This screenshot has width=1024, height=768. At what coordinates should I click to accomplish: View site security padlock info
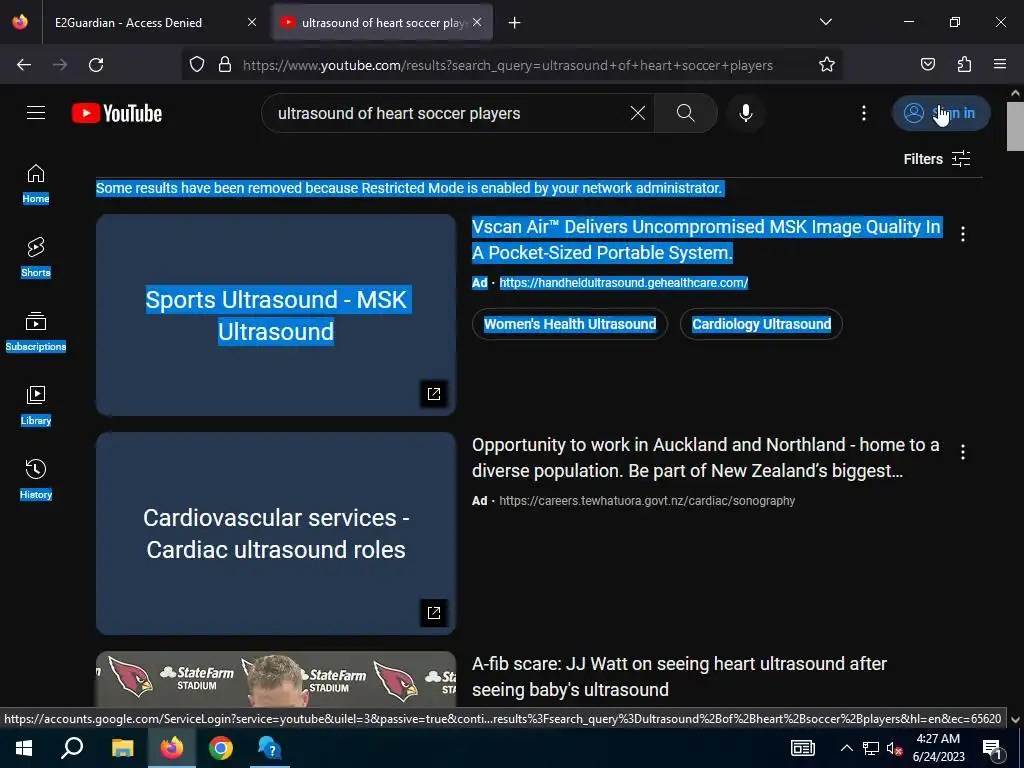225,65
